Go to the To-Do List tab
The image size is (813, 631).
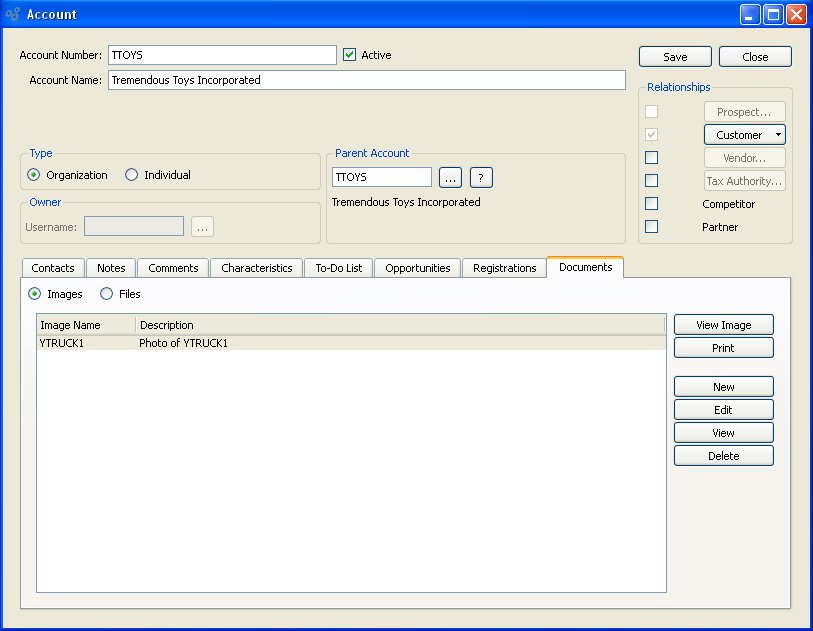[x=338, y=268]
